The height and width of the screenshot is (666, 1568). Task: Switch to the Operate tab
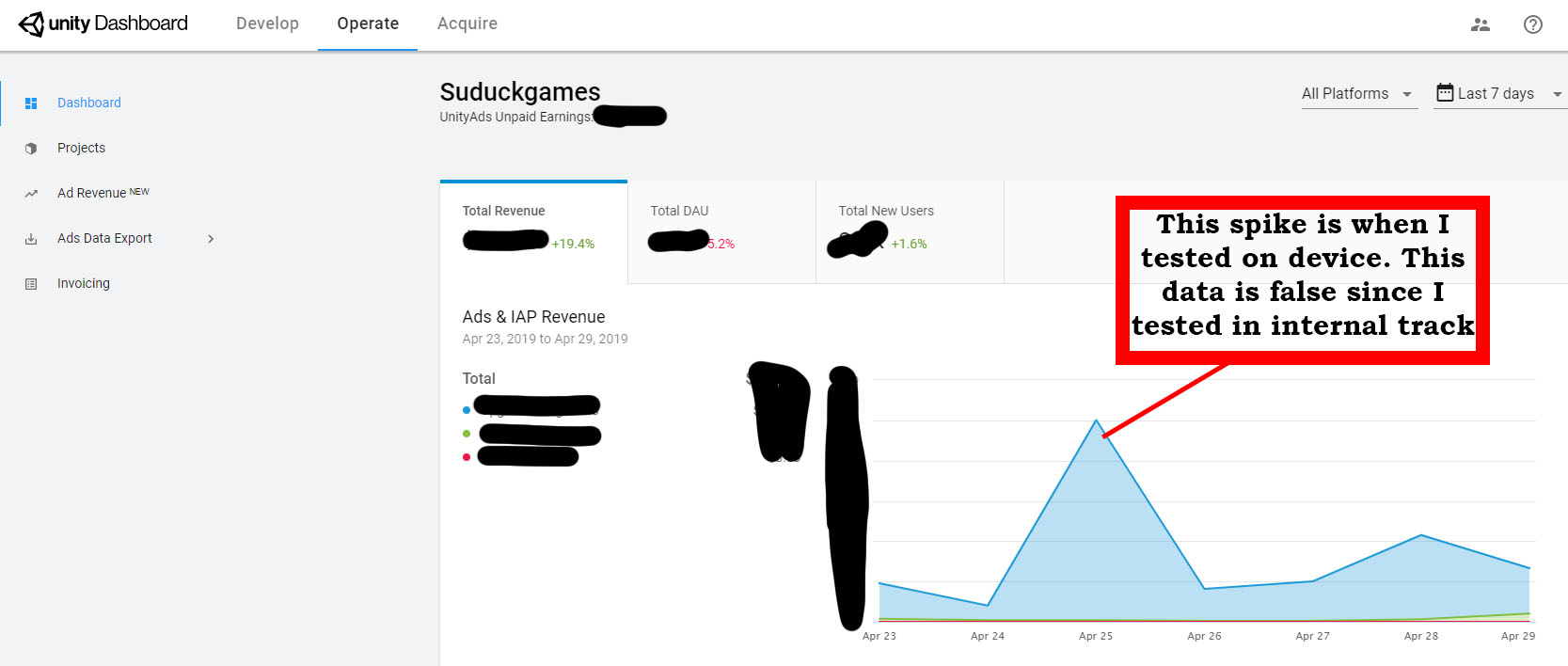coord(368,24)
